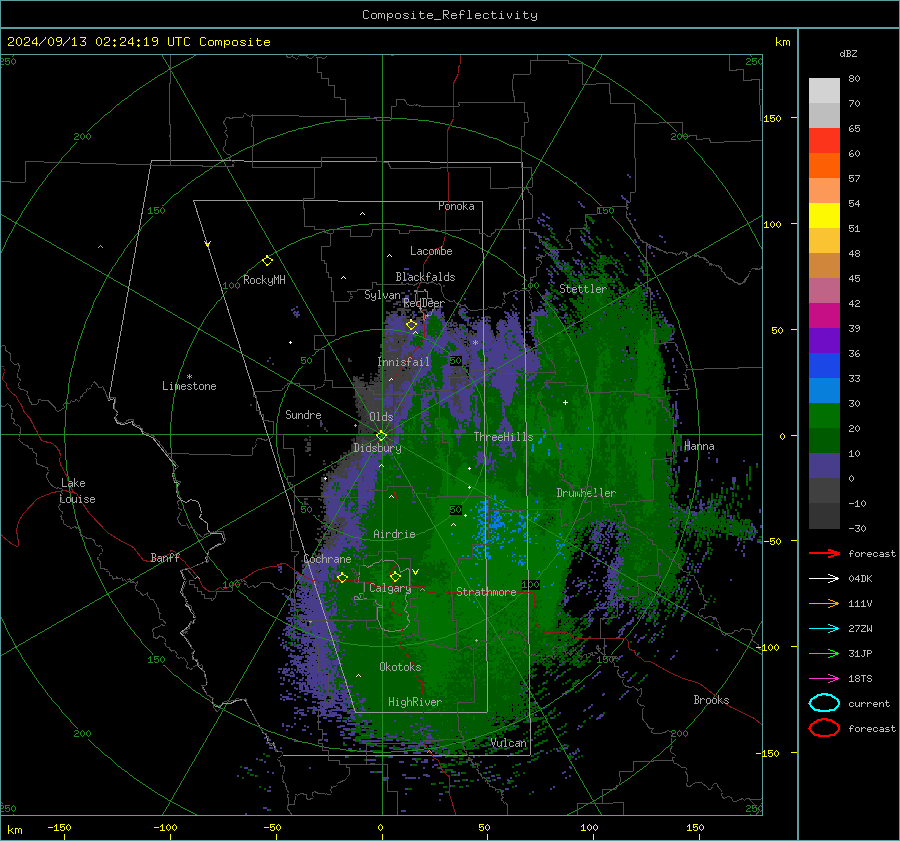Image resolution: width=900 pixels, height=841 pixels.
Task: Select the Airdrie label
Action: point(394,534)
